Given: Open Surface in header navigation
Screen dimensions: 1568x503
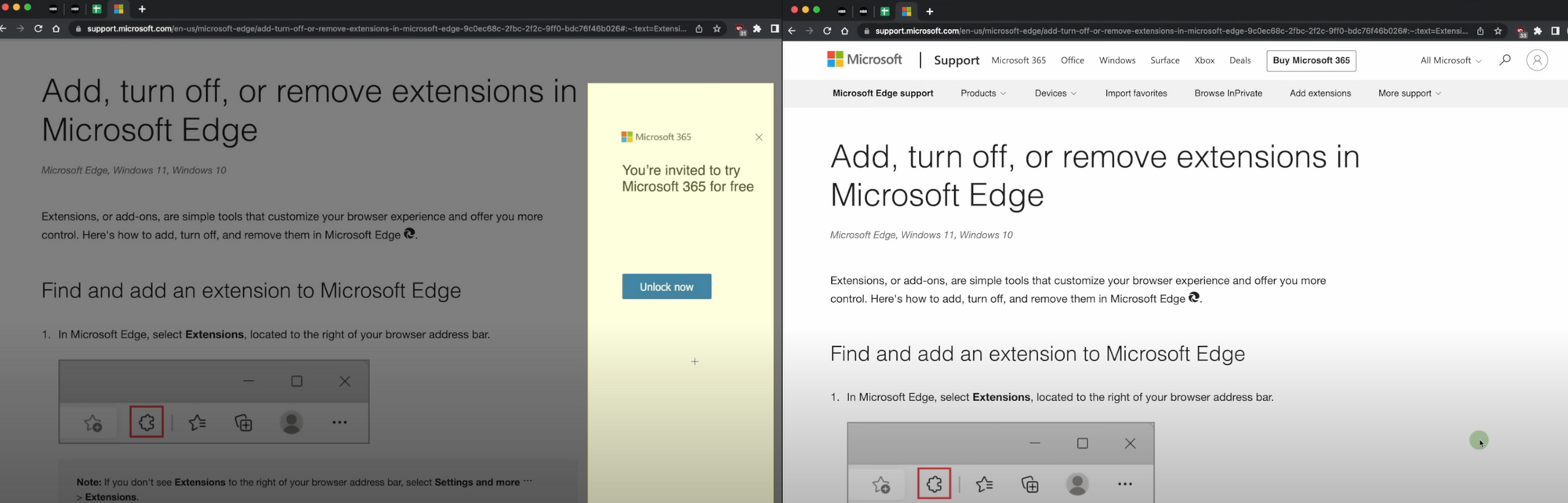Looking at the screenshot, I should click(x=1165, y=60).
